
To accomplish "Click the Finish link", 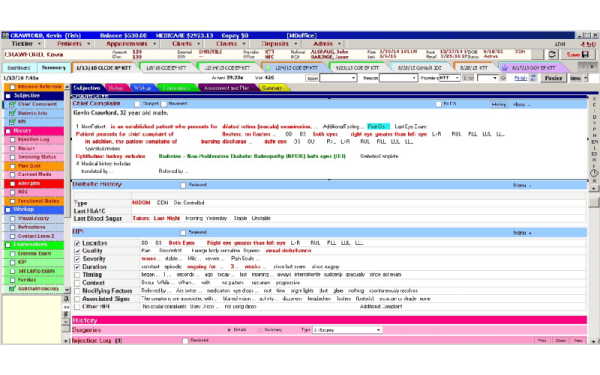I will click(520, 78).
